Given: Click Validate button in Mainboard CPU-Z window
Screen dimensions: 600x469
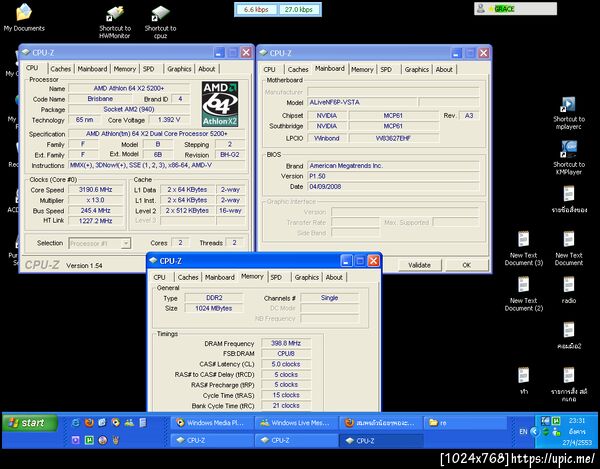Looking at the screenshot, I should [419, 265].
